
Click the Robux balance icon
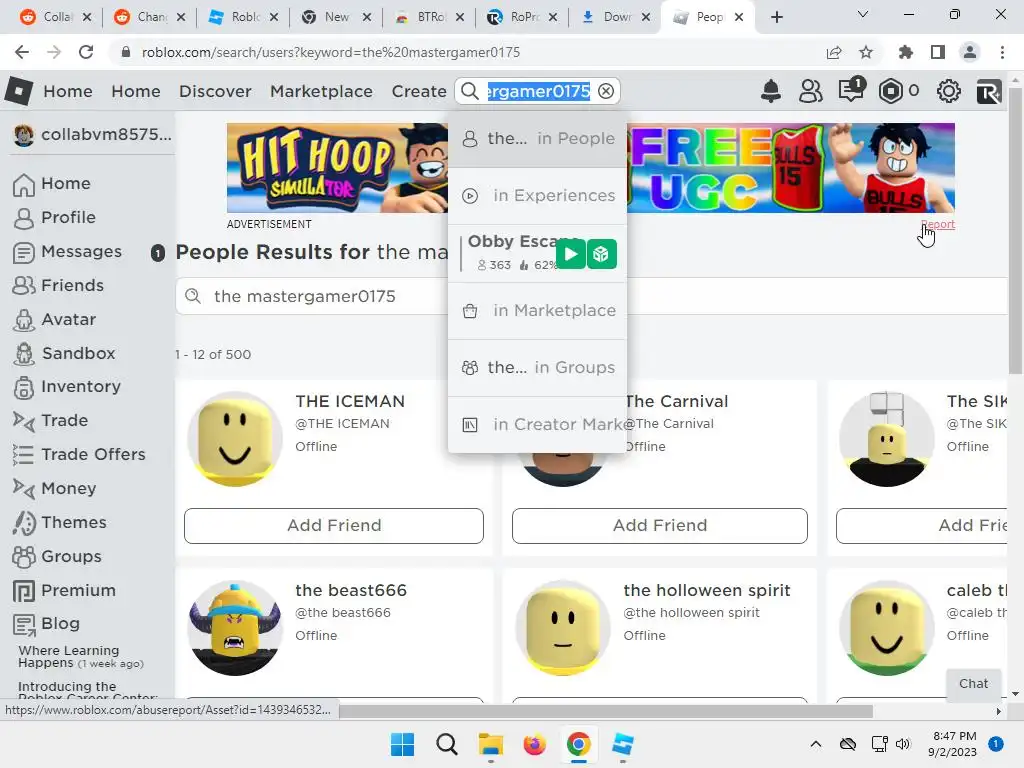click(x=891, y=91)
